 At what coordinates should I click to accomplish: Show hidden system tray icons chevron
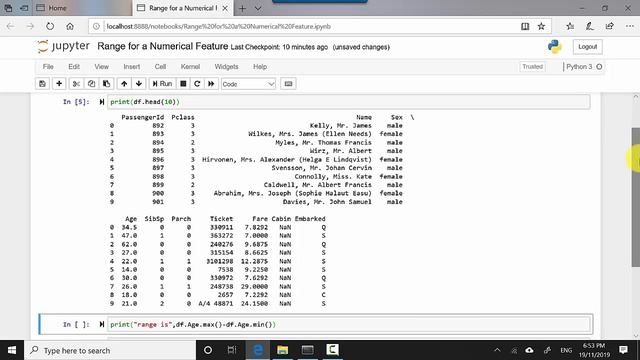click(497, 350)
